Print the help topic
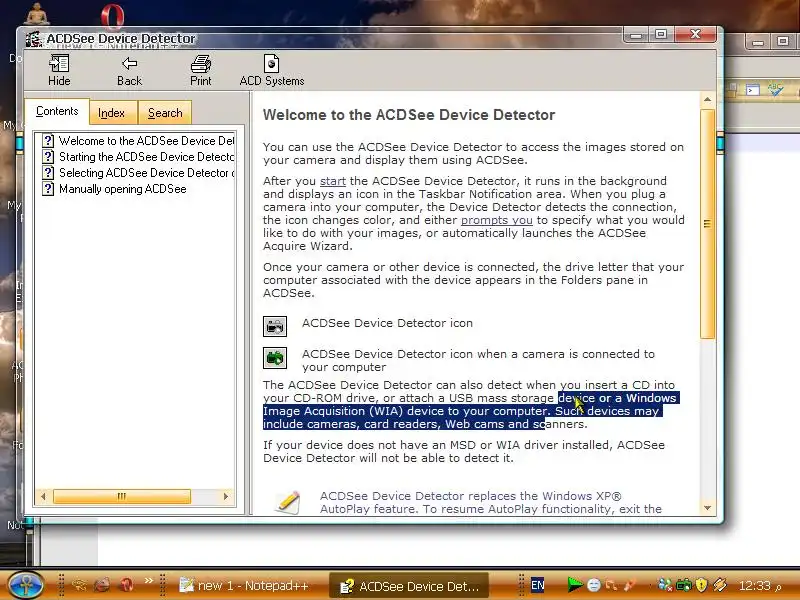Image resolution: width=800 pixels, height=600 pixels. [201, 70]
